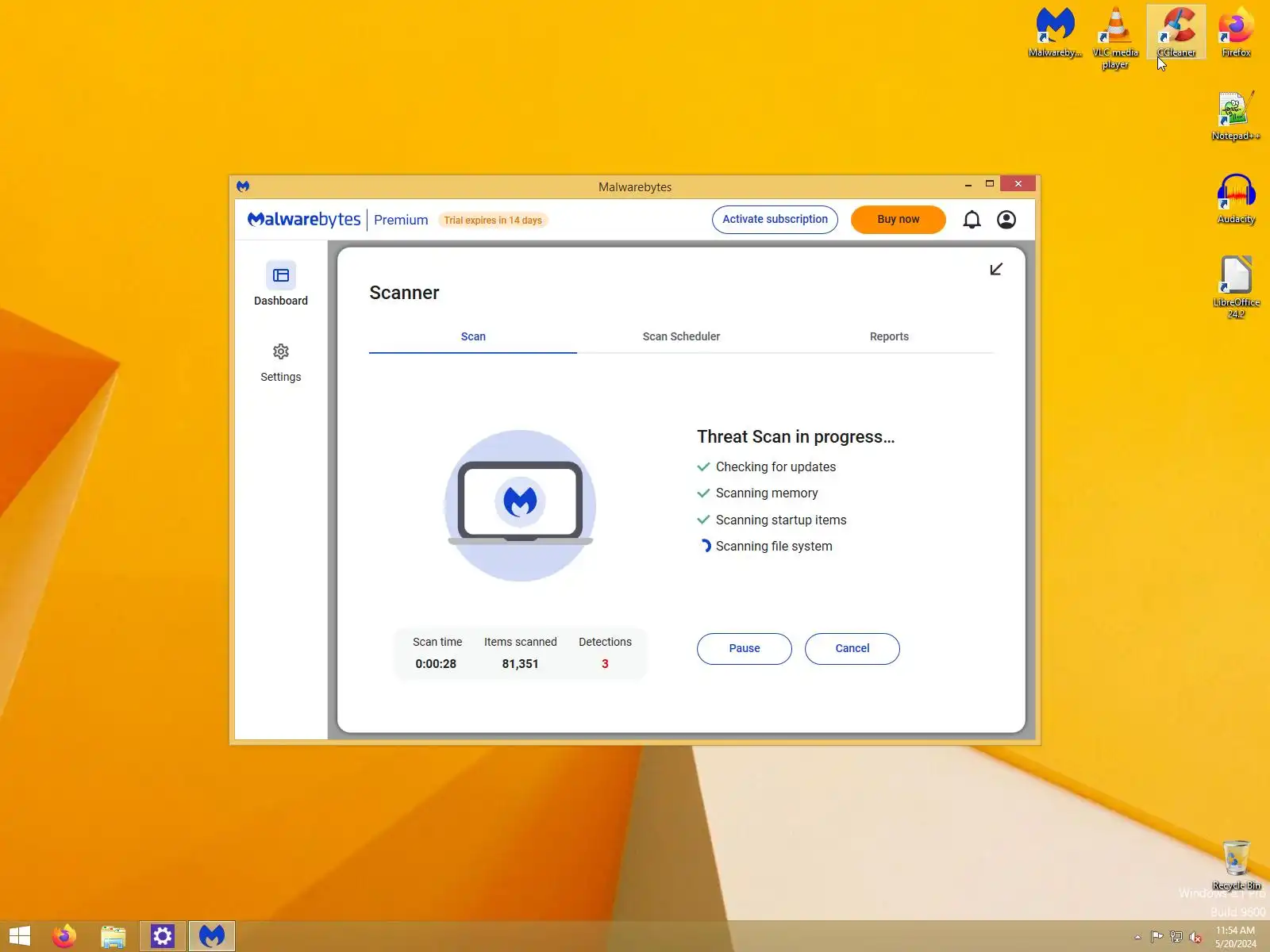Click the 'Threat Scan in progress…' heading
The width and height of the screenshot is (1270, 952).
[x=795, y=437]
